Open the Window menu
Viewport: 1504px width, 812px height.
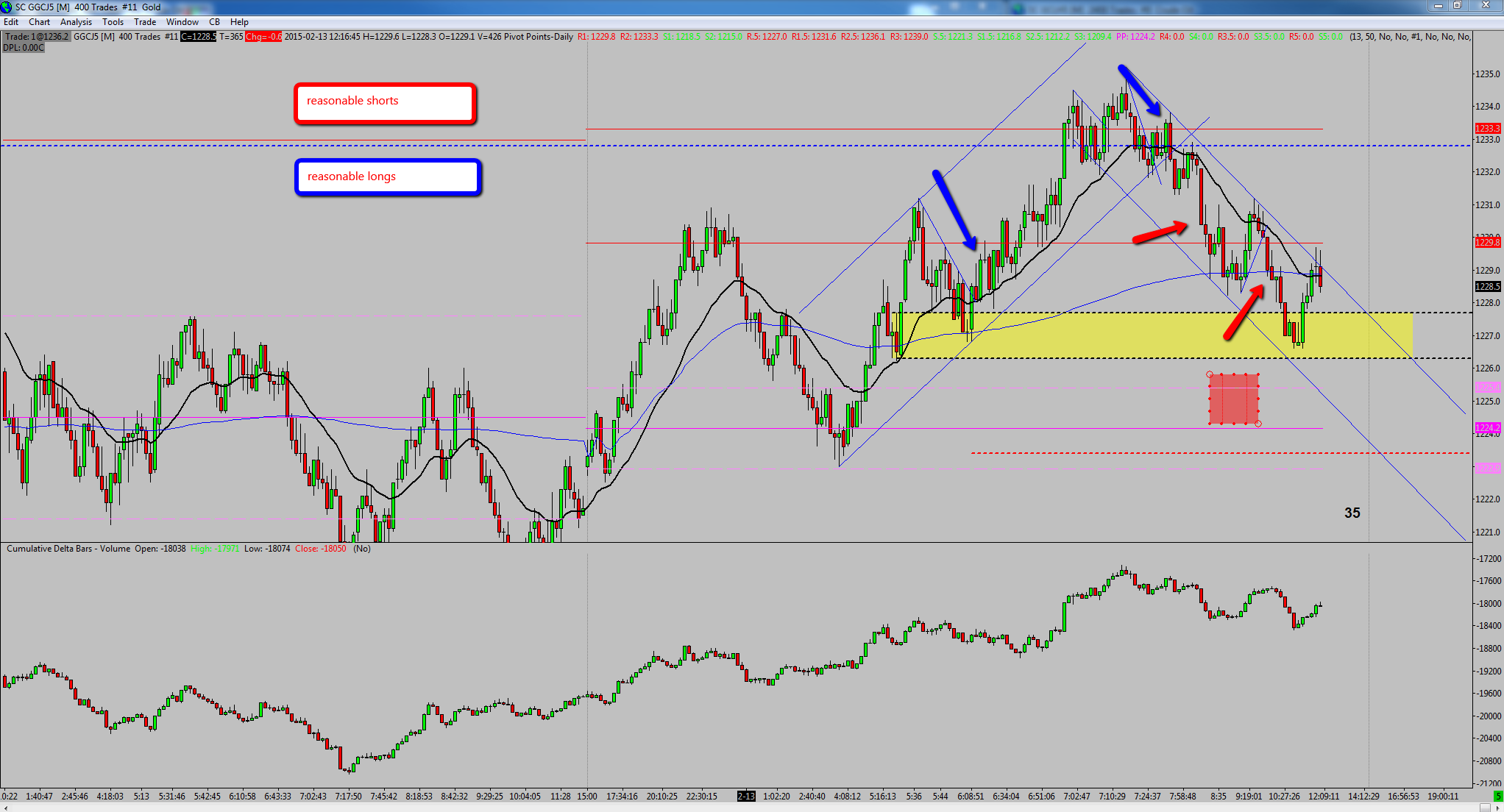tap(182, 22)
